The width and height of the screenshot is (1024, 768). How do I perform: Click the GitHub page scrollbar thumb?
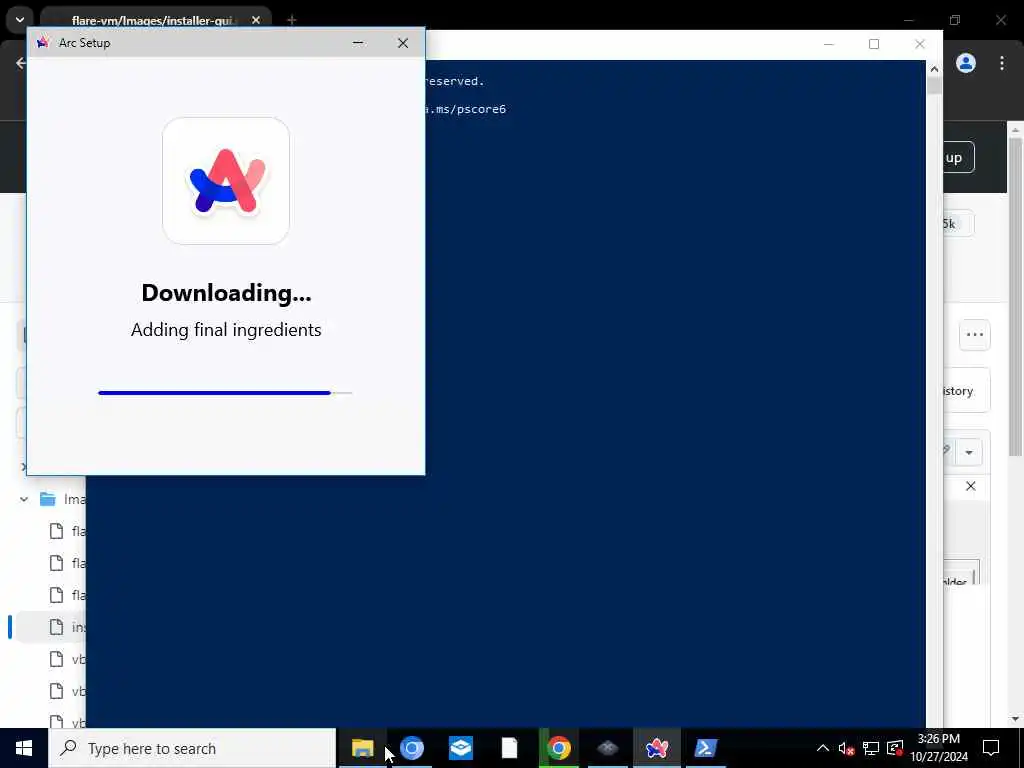point(1016,297)
